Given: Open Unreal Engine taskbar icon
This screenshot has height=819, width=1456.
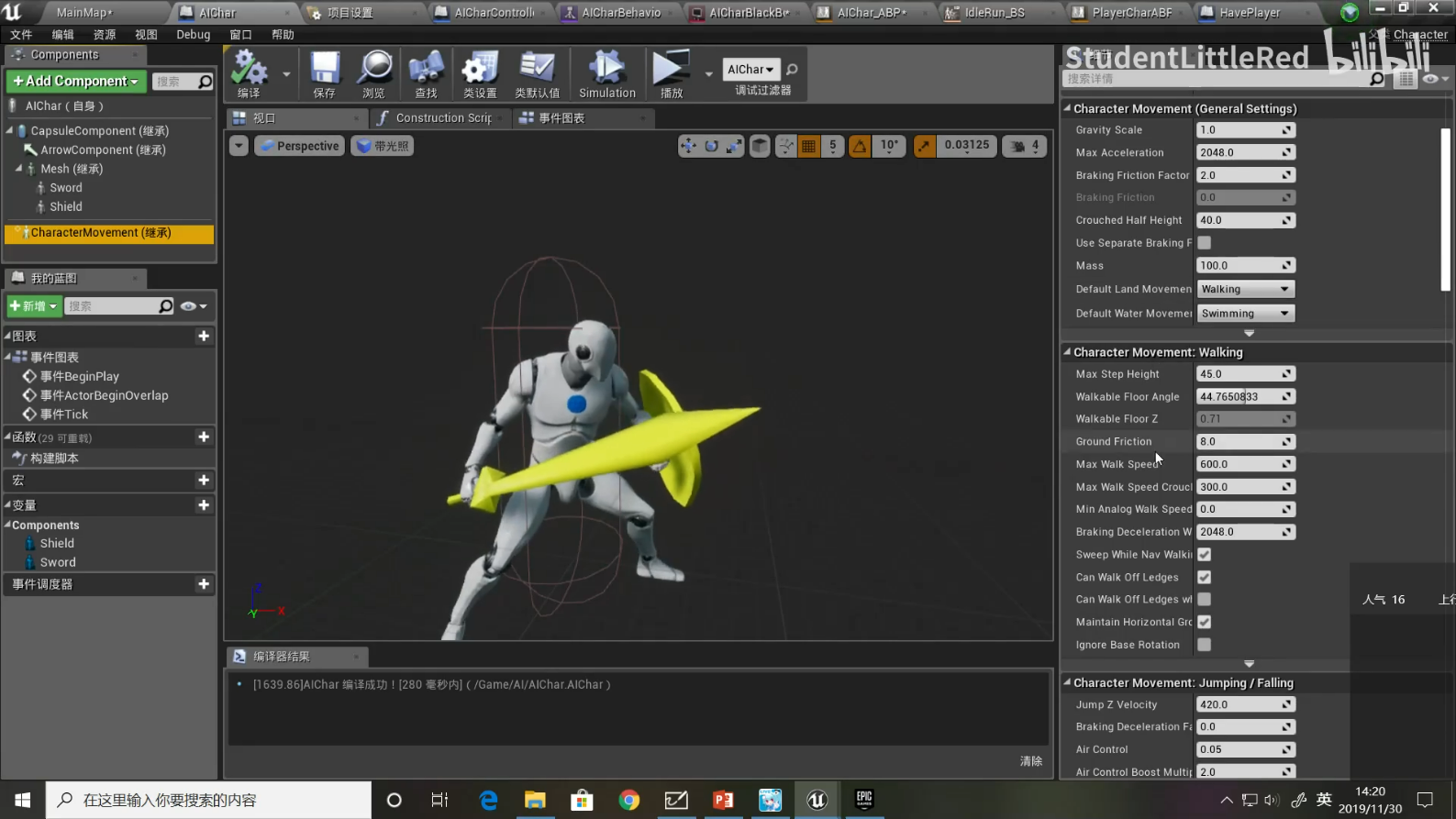Looking at the screenshot, I should tap(817, 800).
